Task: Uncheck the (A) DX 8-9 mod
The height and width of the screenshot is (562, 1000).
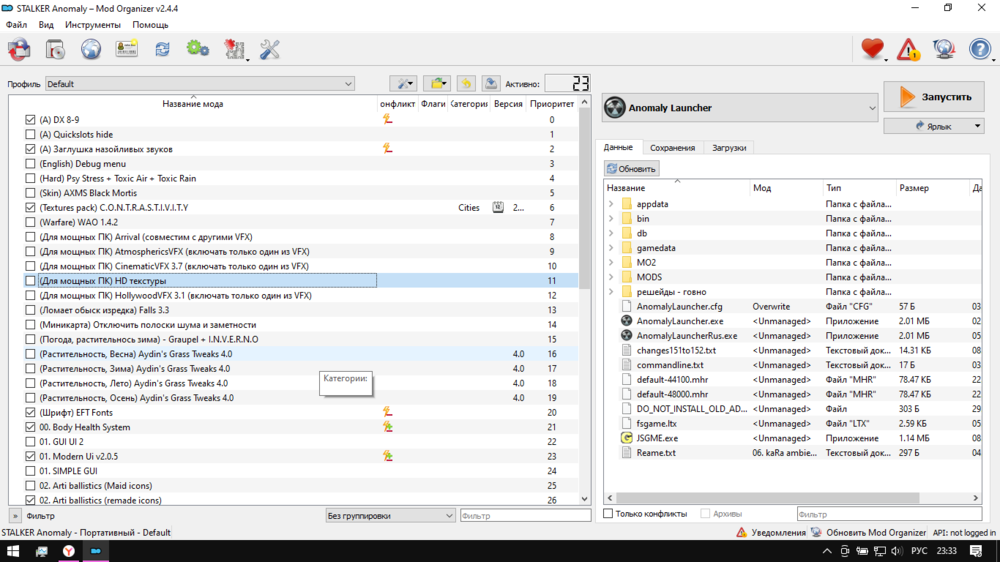Action: (30, 120)
